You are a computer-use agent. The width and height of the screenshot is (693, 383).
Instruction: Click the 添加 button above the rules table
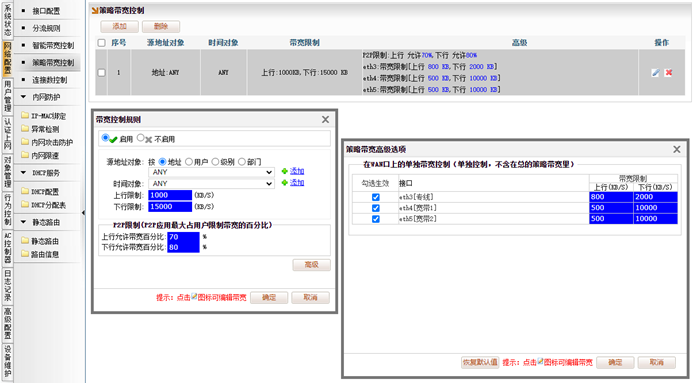119,27
